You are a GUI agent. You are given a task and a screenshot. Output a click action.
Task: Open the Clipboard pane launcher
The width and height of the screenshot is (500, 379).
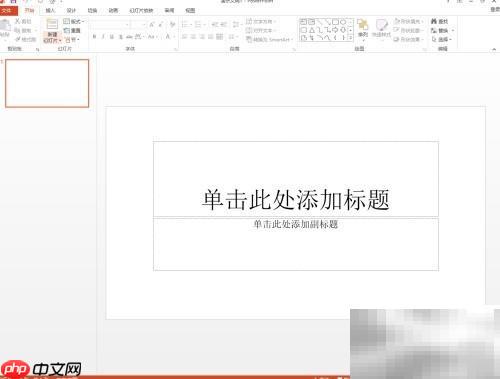(x=38, y=49)
